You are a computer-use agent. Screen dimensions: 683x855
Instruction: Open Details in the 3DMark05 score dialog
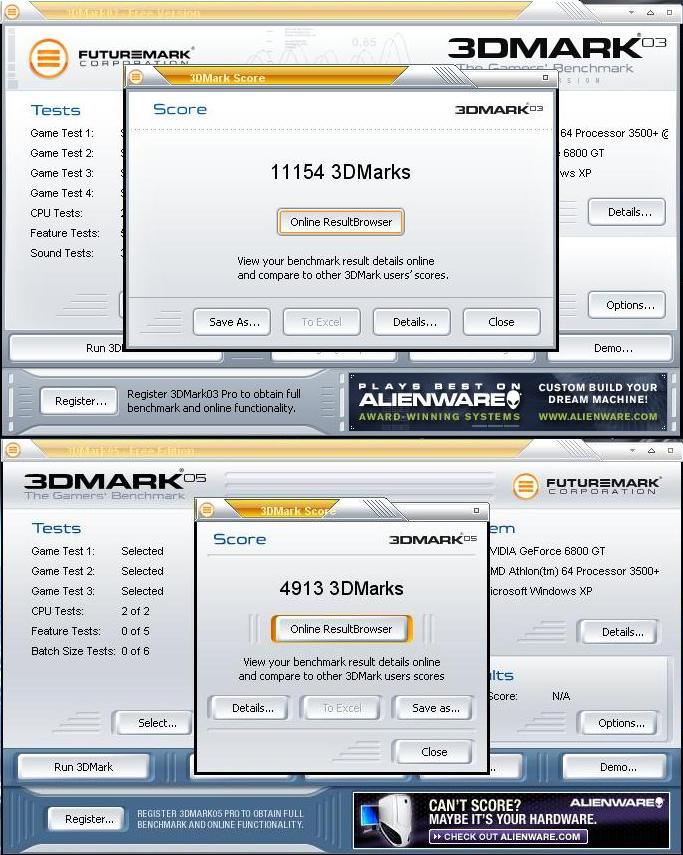click(251, 708)
